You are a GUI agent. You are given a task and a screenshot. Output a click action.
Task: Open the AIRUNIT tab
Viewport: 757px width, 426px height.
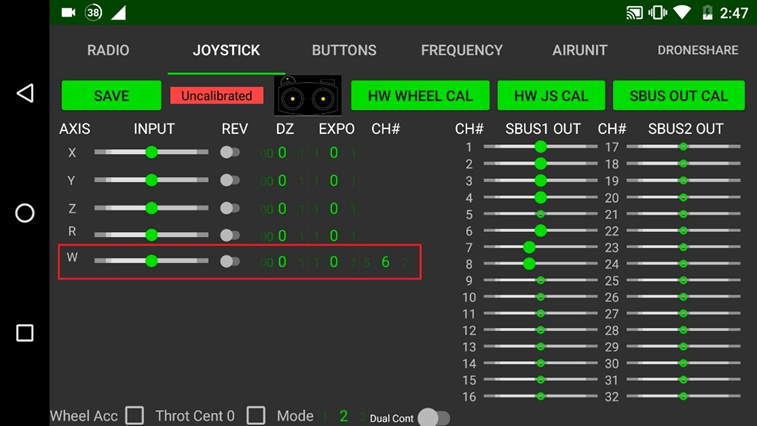pos(579,50)
